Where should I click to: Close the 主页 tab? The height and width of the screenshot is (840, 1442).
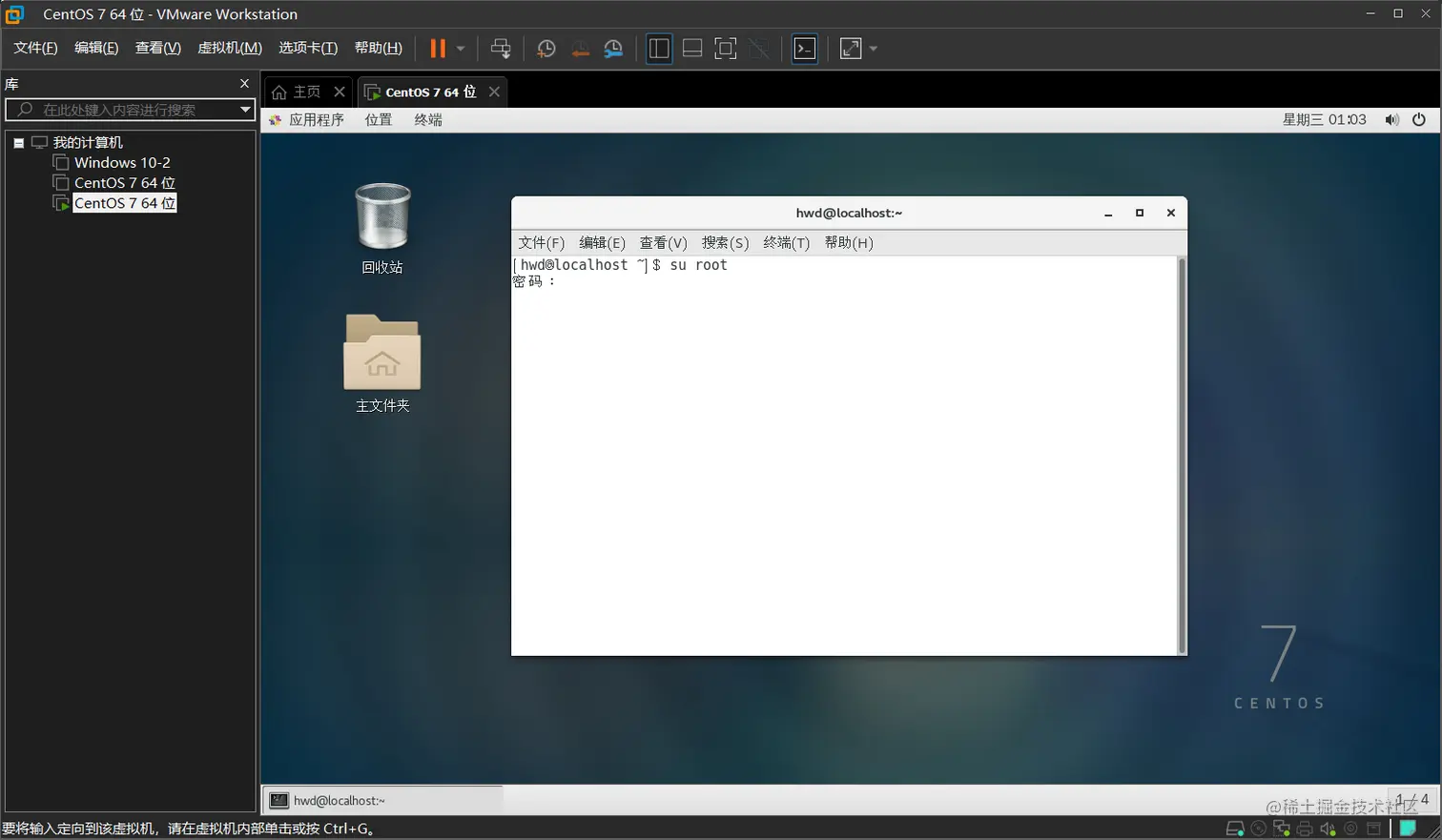pos(340,92)
